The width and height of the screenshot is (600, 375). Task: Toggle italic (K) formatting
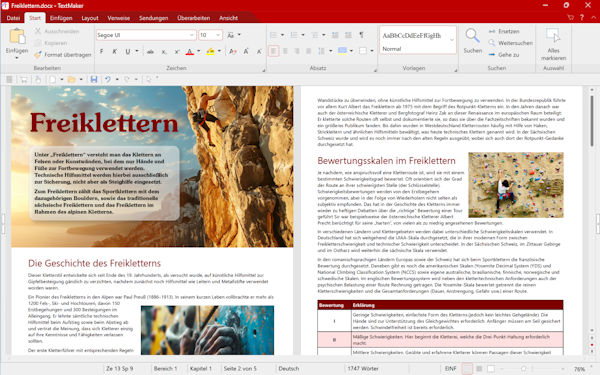pyautogui.click(x=114, y=51)
